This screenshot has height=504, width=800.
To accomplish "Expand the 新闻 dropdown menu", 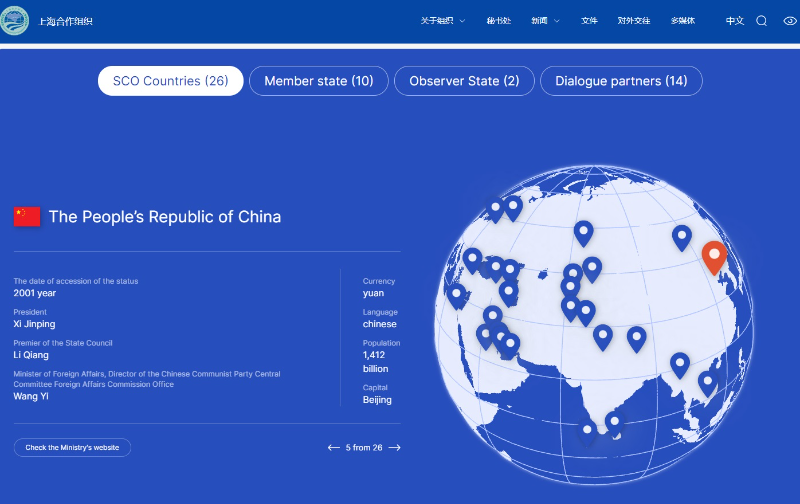I will click(x=545, y=20).
